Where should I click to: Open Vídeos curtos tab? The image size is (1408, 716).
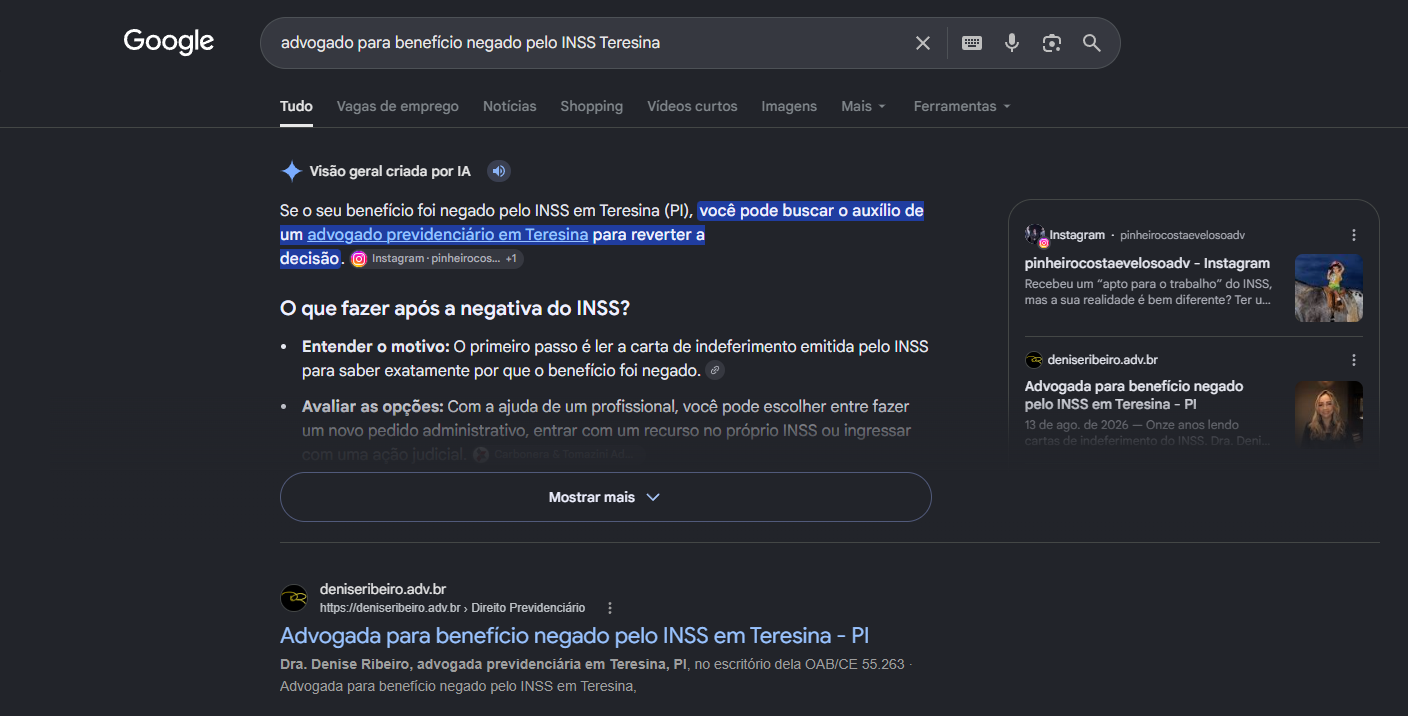[692, 106]
